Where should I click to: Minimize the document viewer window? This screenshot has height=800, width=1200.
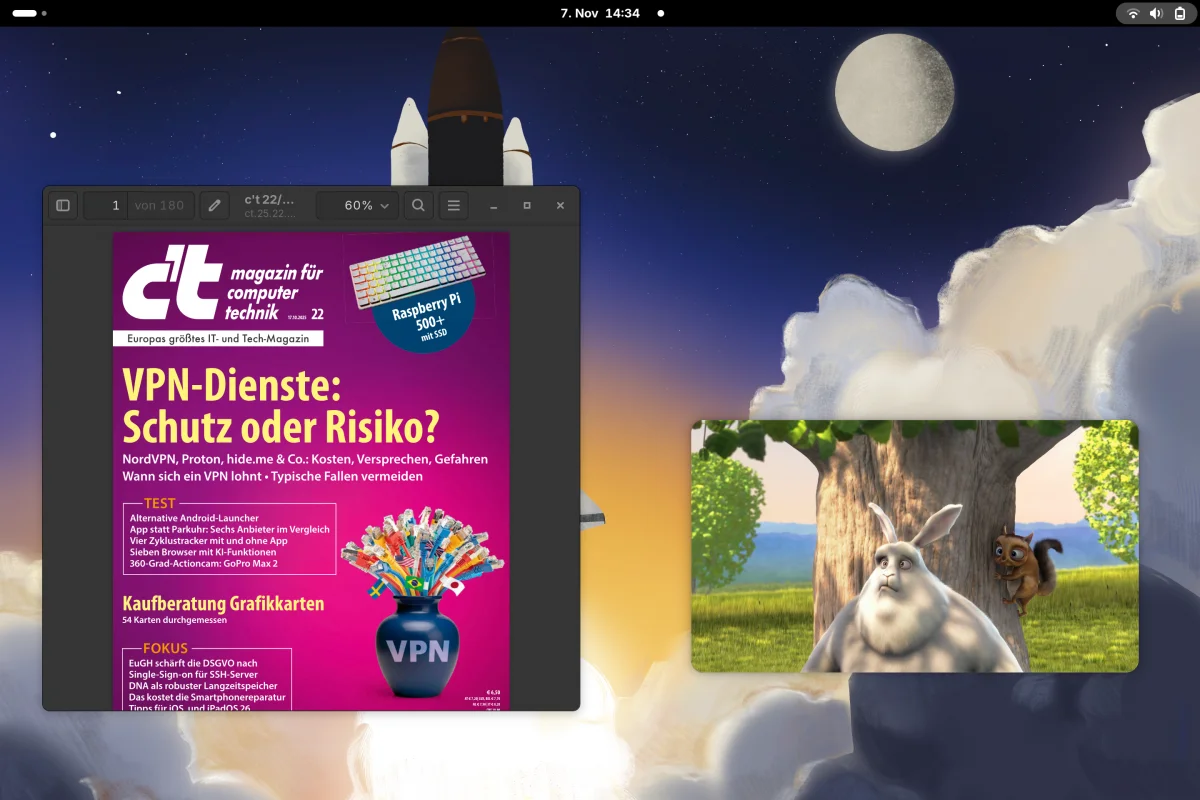click(x=494, y=205)
